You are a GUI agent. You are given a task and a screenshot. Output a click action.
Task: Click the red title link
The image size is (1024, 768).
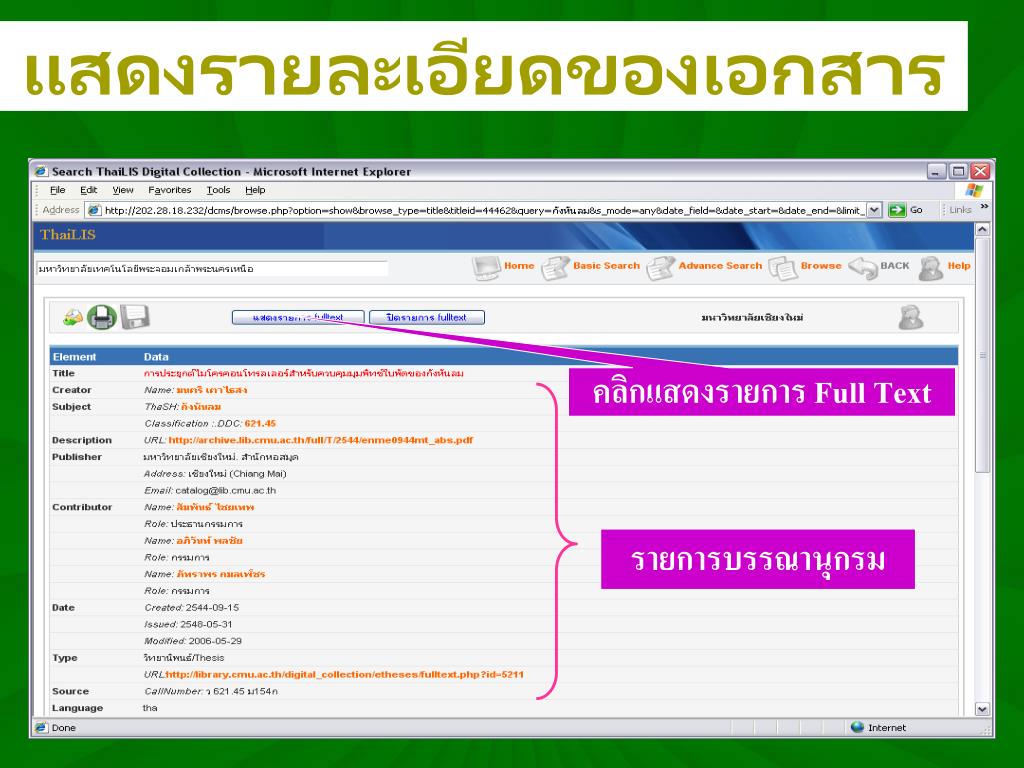(x=304, y=374)
